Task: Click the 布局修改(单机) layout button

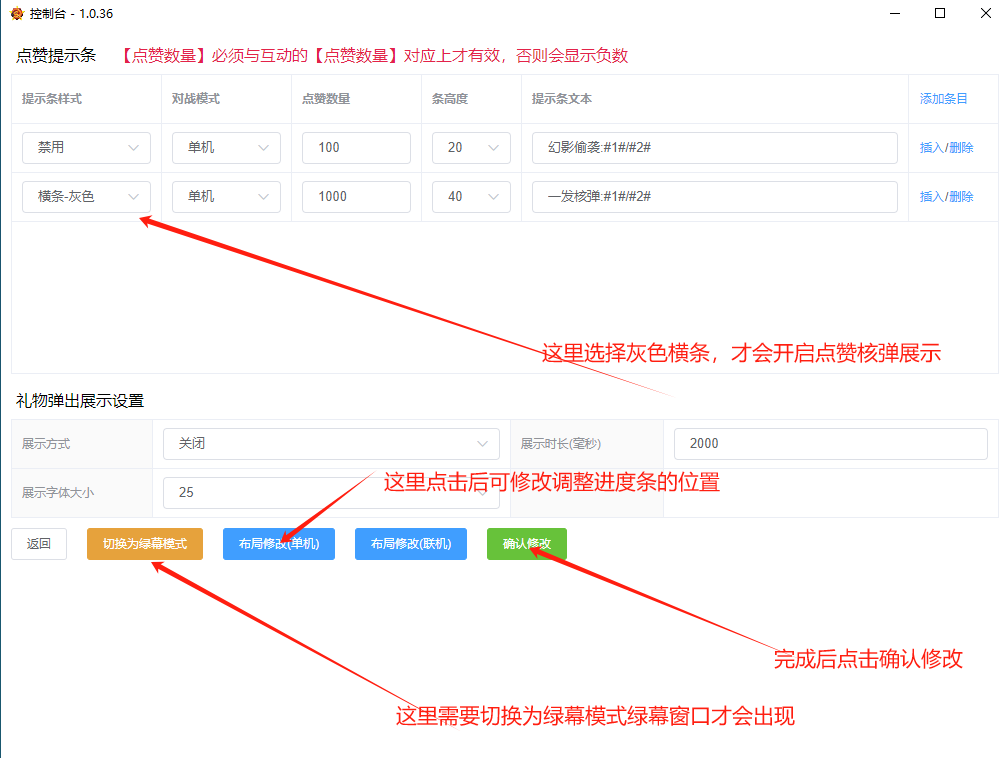Action: pyautogui.click(x=279, y=543)
